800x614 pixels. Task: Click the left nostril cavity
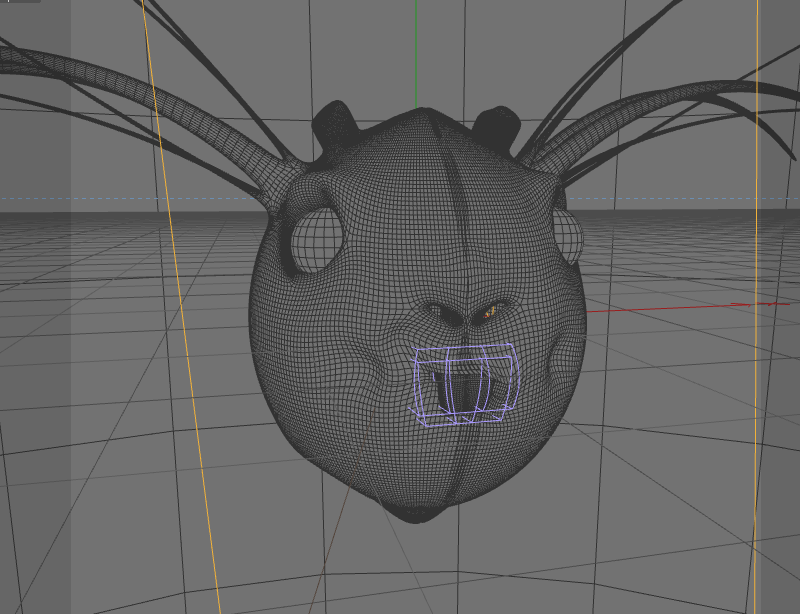coord(445,314)
